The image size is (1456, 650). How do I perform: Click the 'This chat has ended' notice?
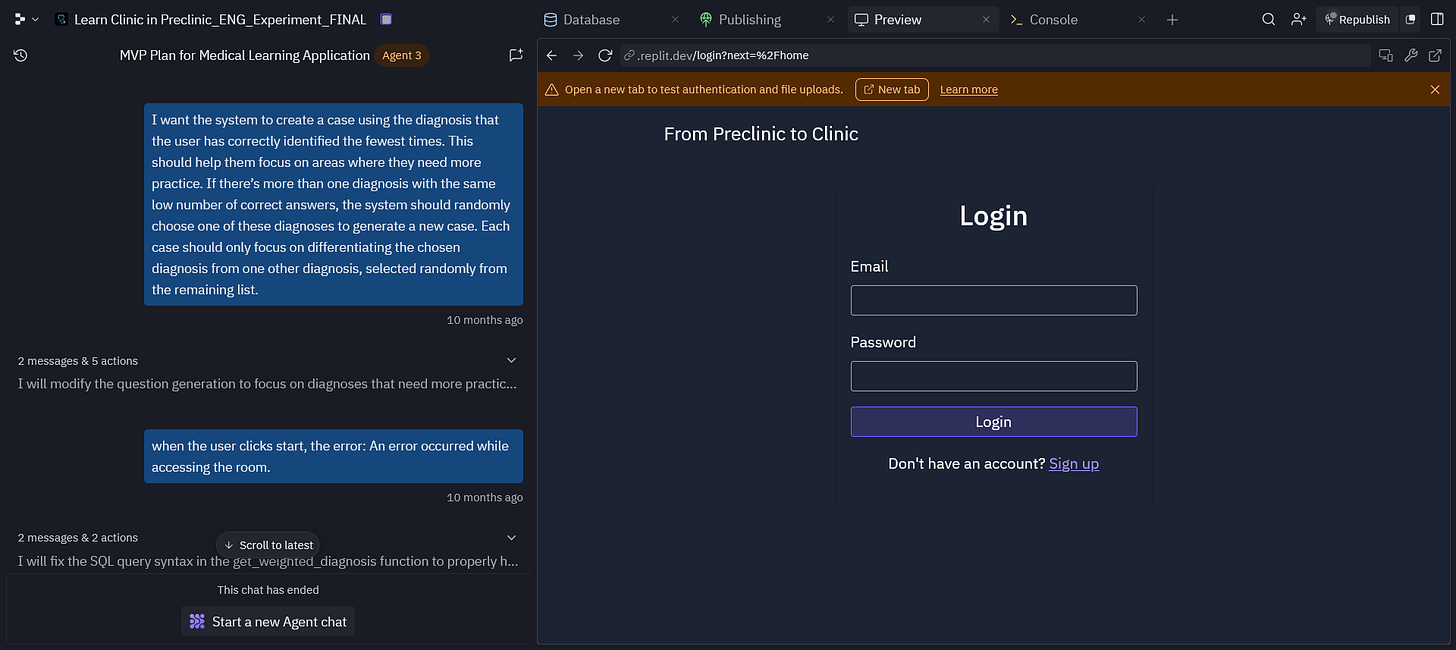coord(268,590)
